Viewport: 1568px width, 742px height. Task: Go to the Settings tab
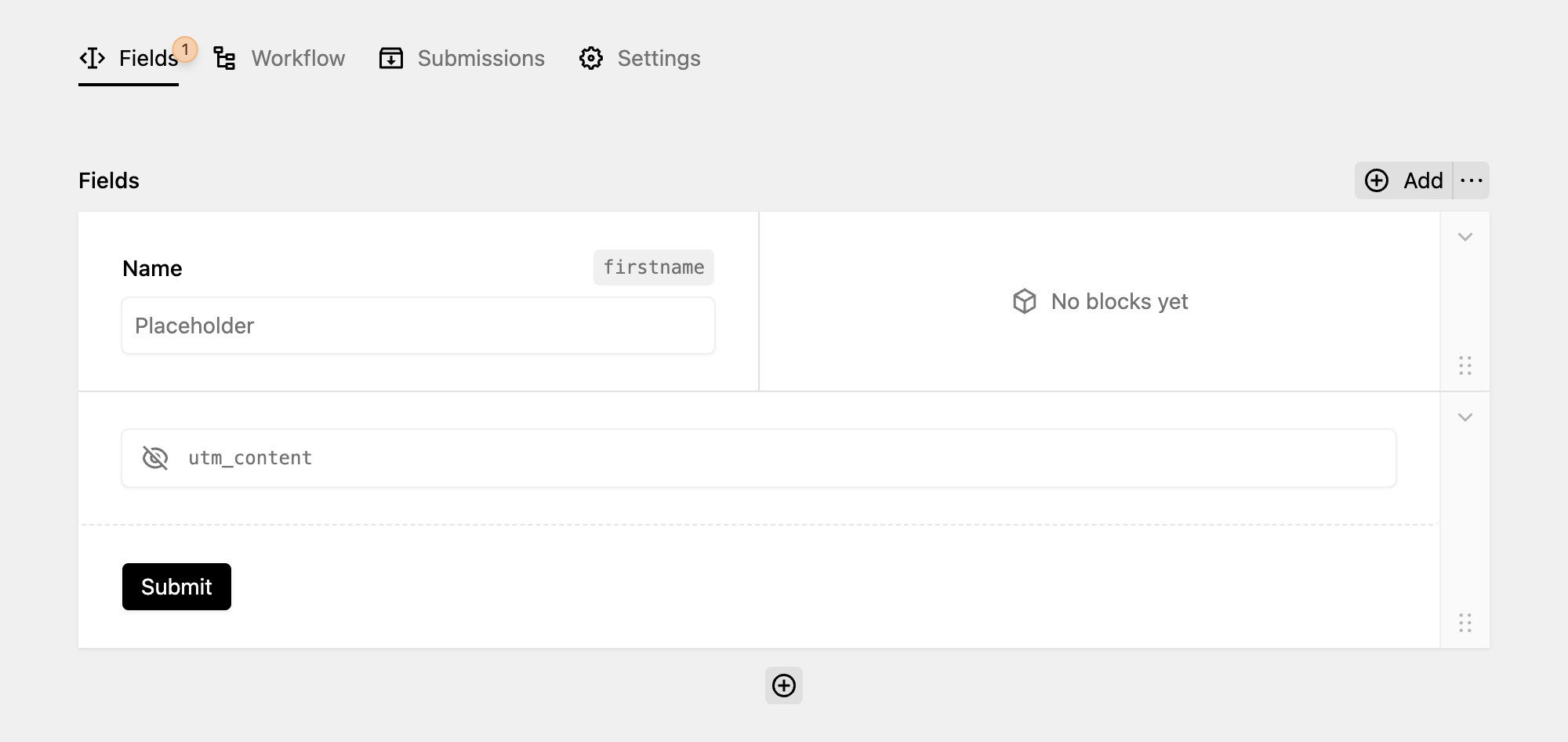coord(640,58)
